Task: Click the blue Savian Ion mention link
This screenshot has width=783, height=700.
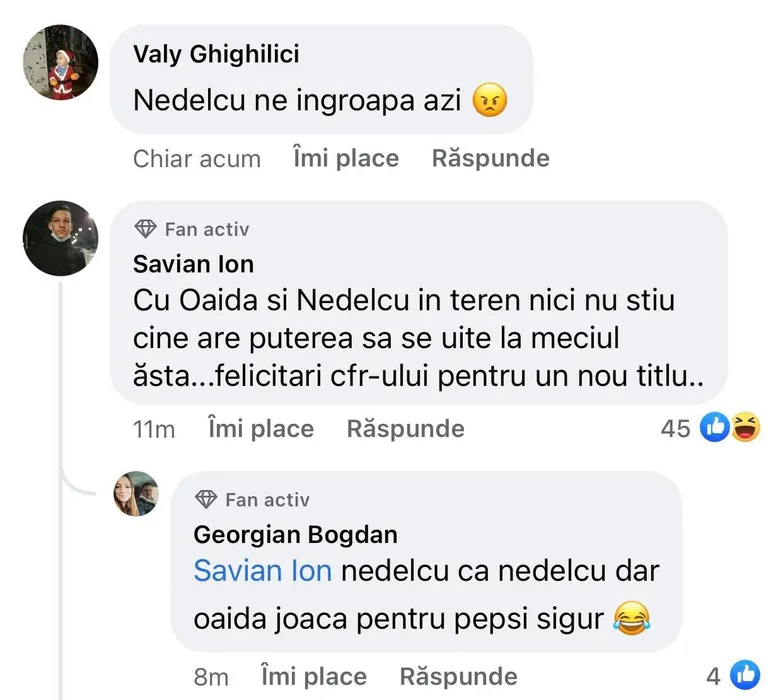Action: 263,571
